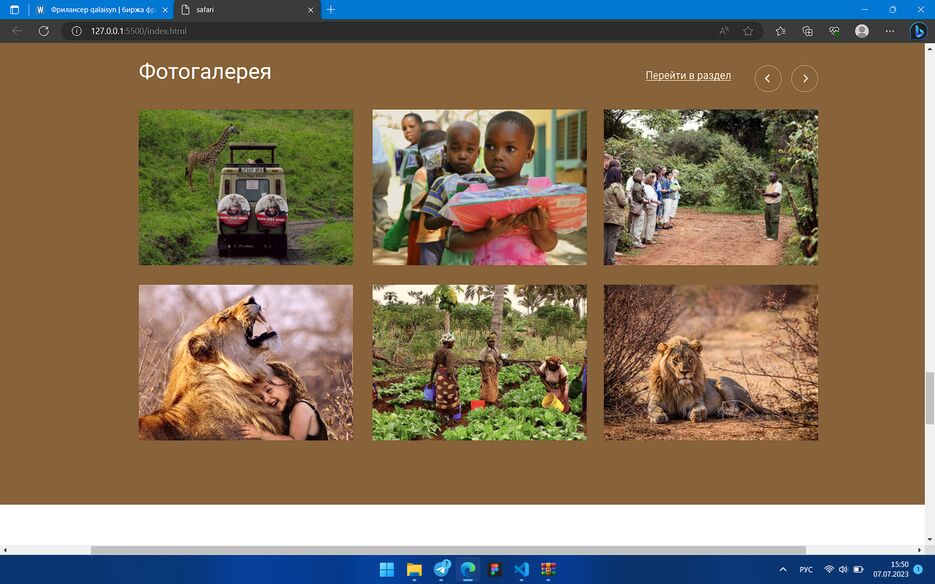Open battery status
This screenshot has width=935, height=584.
858,570
